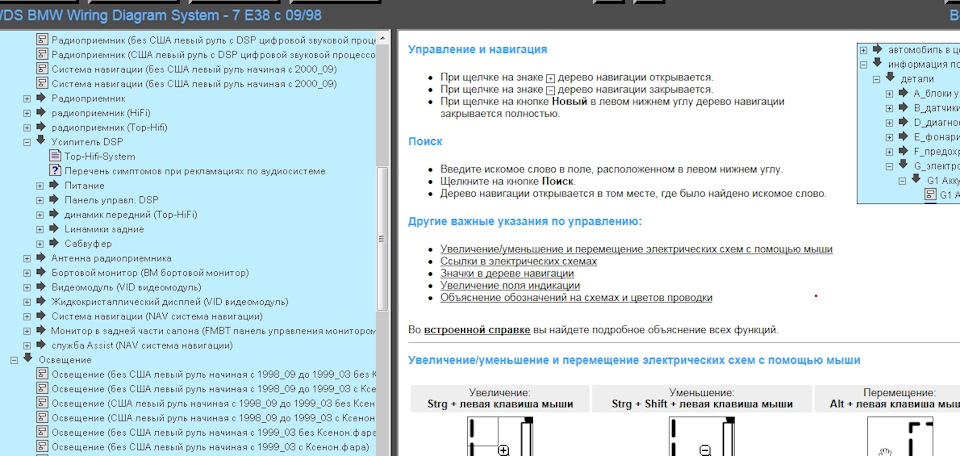This screenshot has width=960, height=456.
Task: Click the arrow icon beside Жидкокристаллический дисплей
Action: coord(42,301)
